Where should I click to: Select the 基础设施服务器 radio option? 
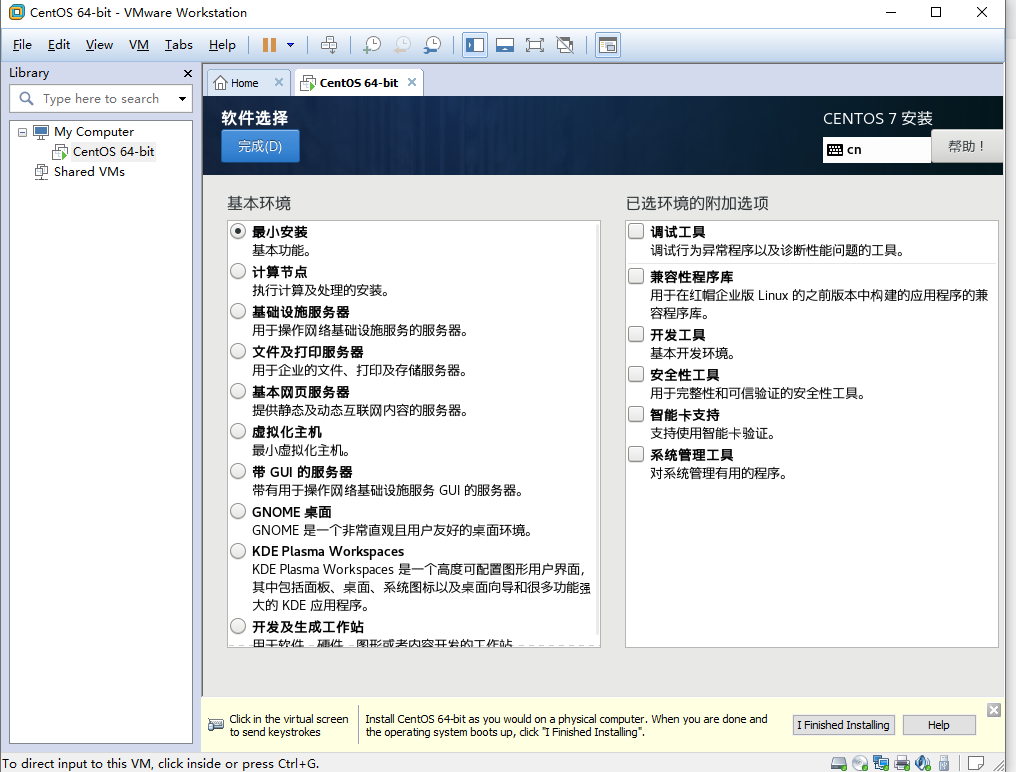(238, 311)
